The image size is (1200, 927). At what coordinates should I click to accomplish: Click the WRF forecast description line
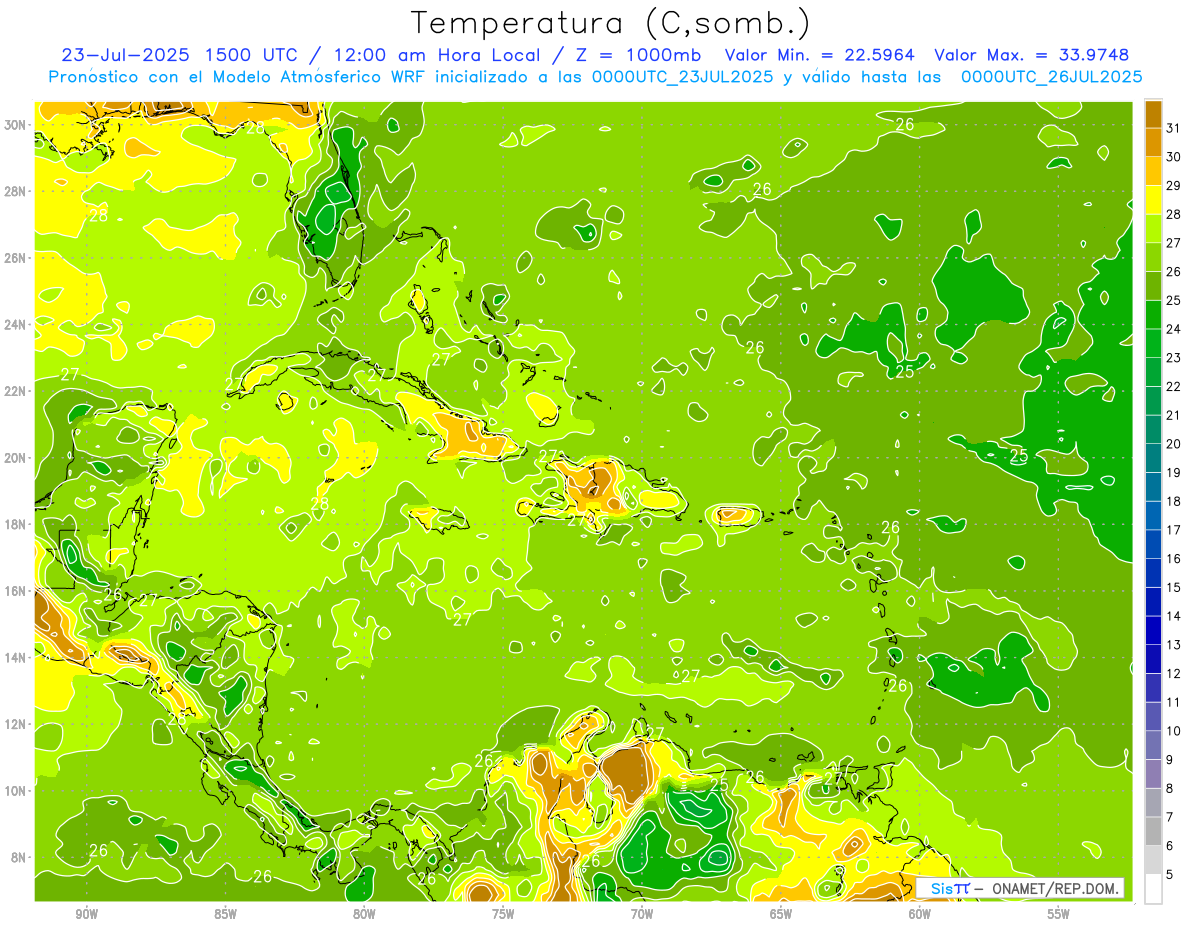click(x=595, y=76)
